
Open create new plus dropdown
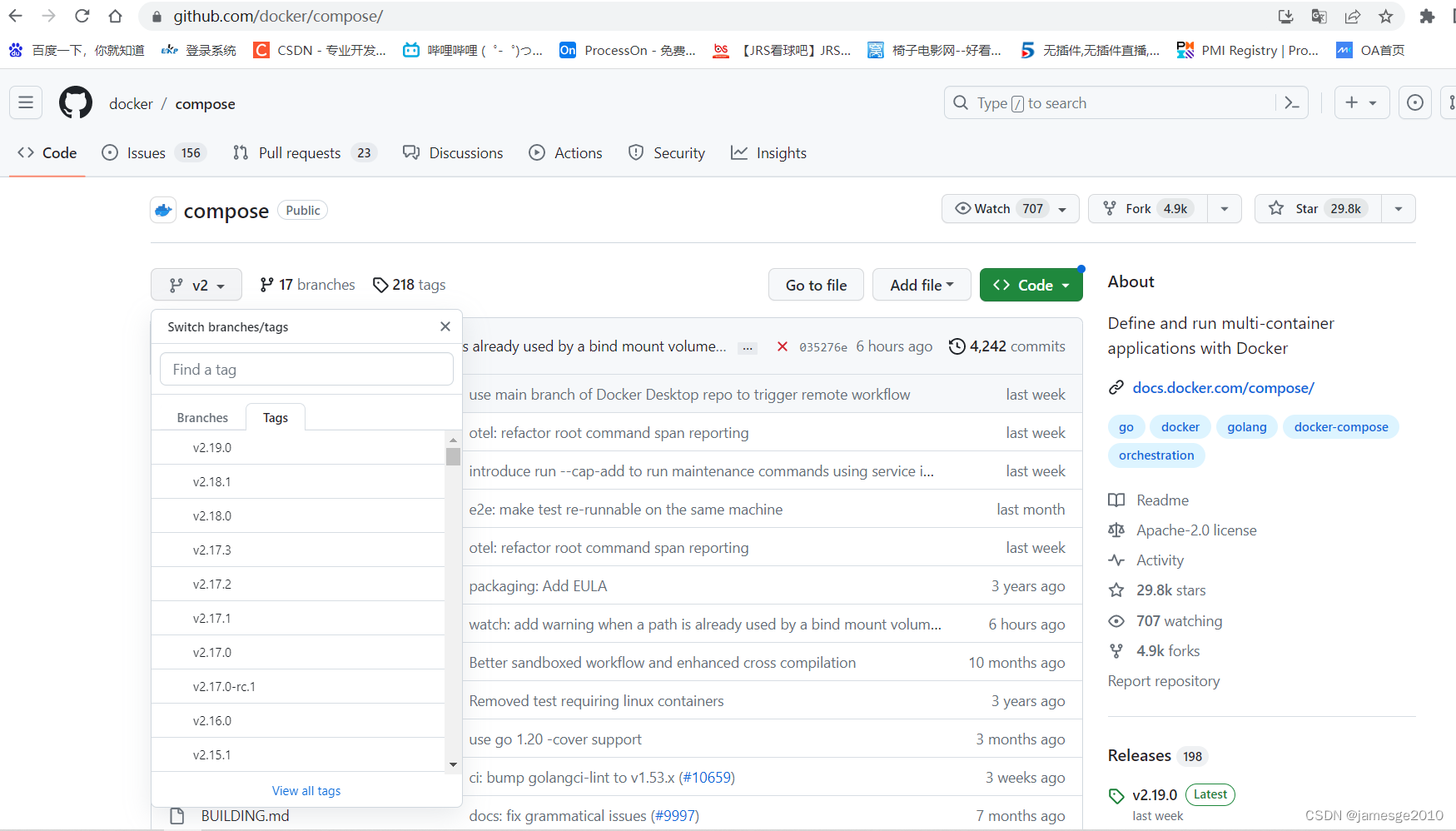point(1361,102)
